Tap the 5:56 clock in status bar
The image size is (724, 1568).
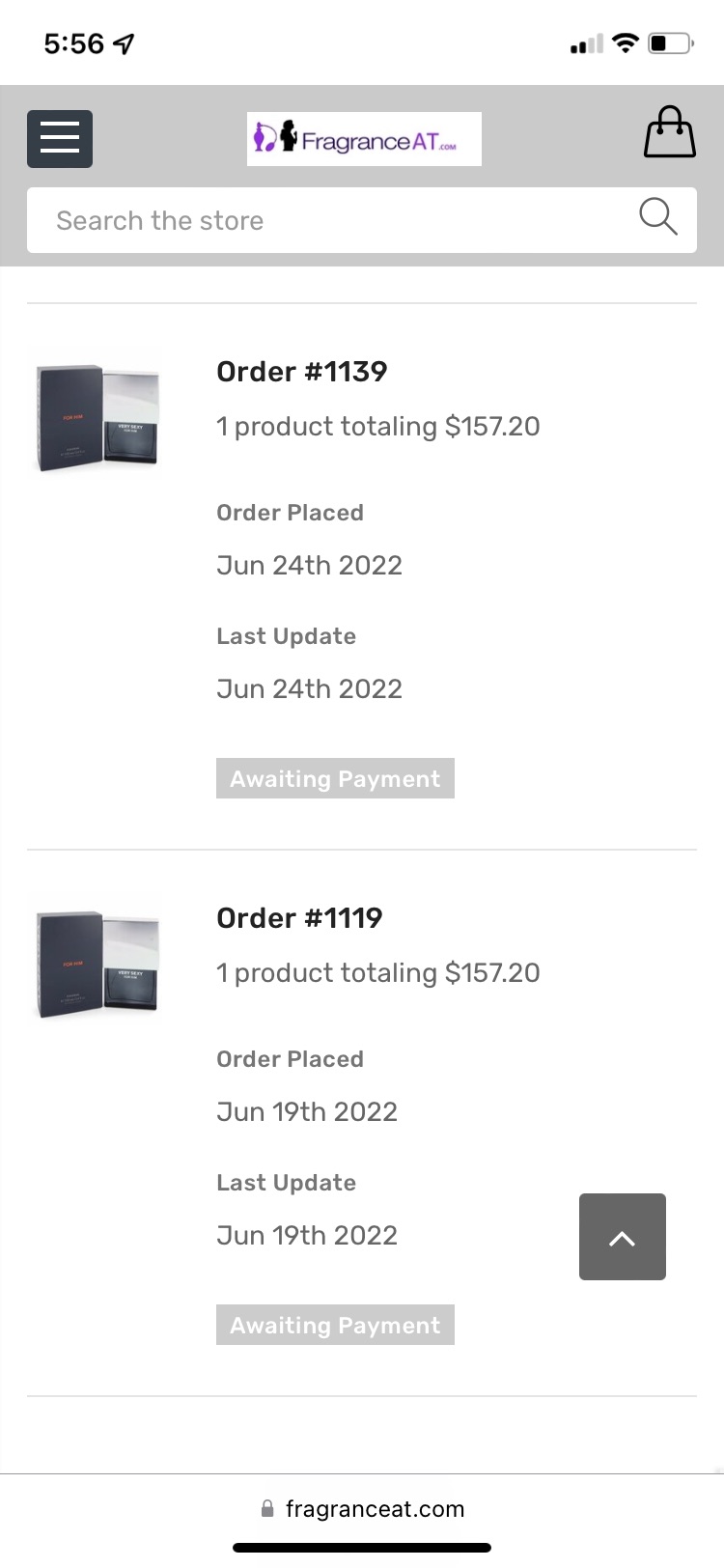click(73, 43)
